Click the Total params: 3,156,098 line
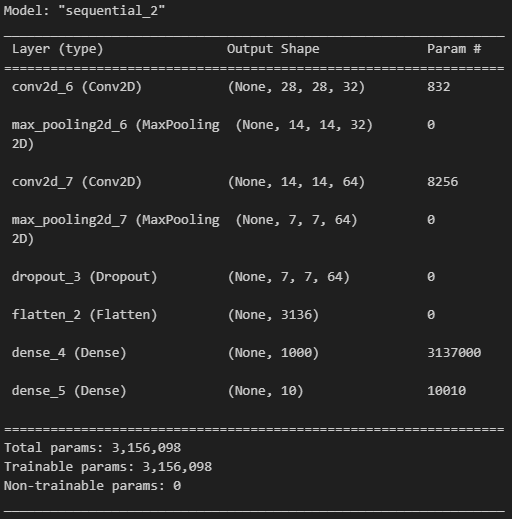512x519 pixels. pos(92,448)
